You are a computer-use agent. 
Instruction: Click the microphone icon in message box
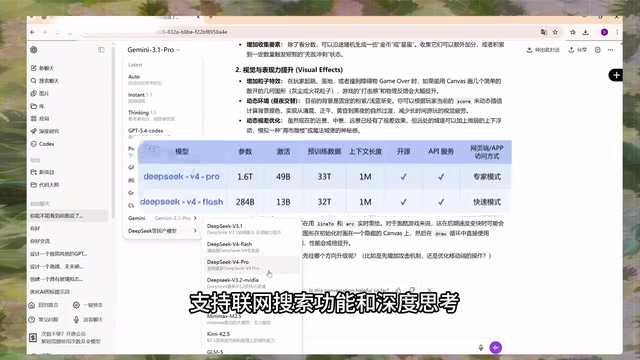[x=481, y=347]
